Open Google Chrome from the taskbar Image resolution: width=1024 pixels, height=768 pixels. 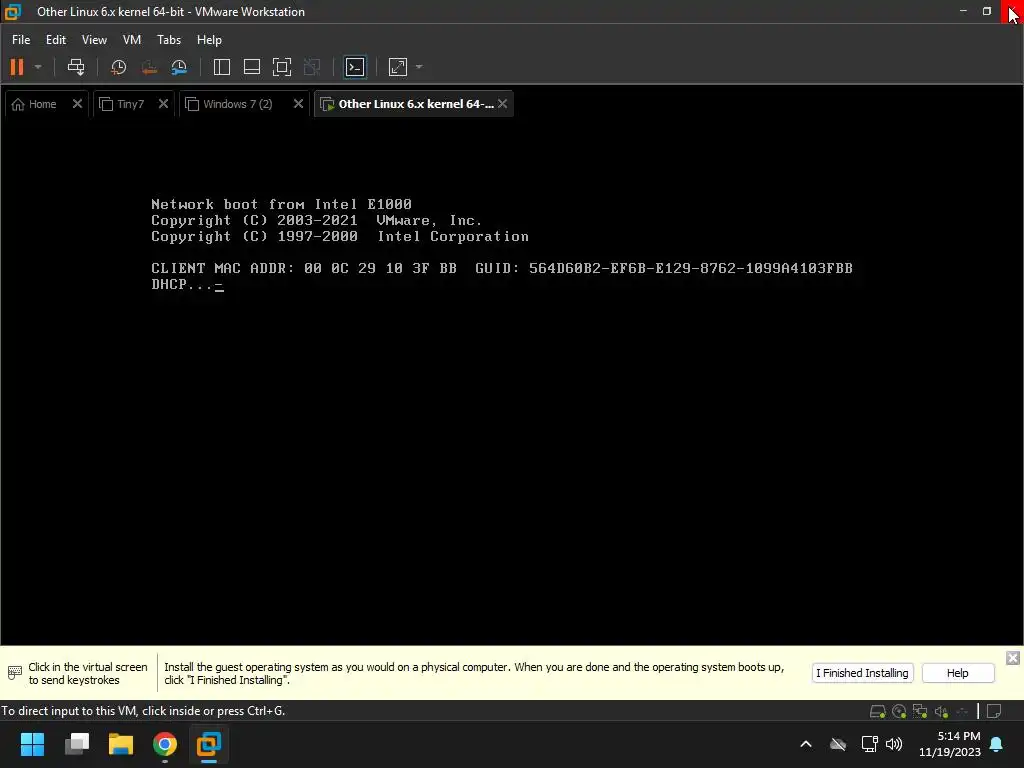(x=165, y=744)
